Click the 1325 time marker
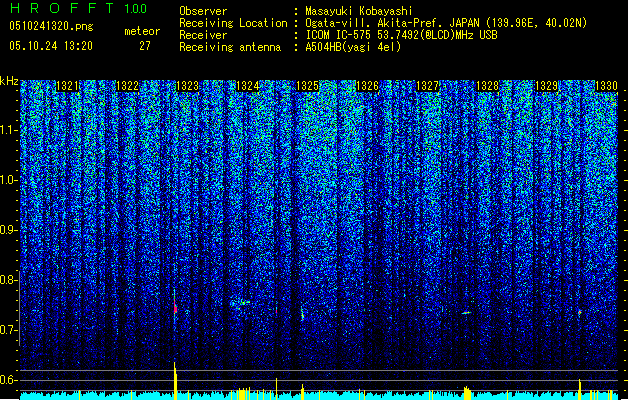This screenshot has height=400, width=629. (307, 86)
